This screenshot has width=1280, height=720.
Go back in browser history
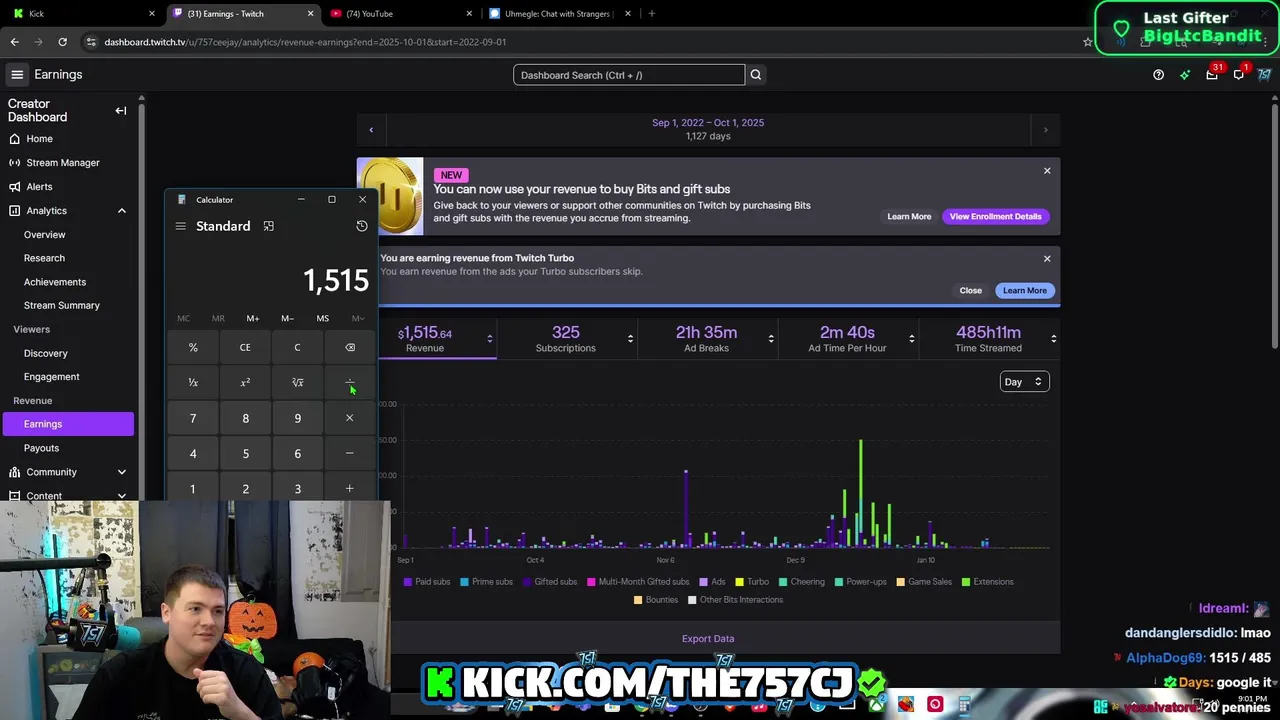pos(14,42)
